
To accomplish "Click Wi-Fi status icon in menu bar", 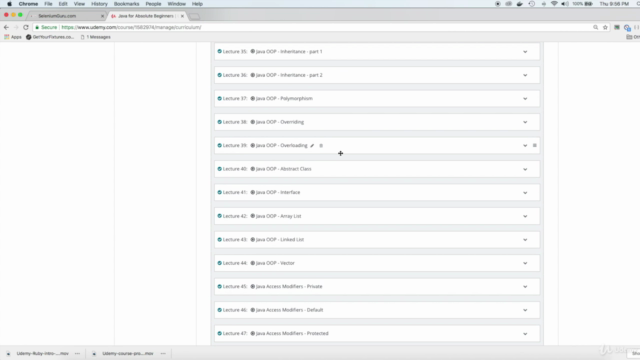I will [554, 4].
